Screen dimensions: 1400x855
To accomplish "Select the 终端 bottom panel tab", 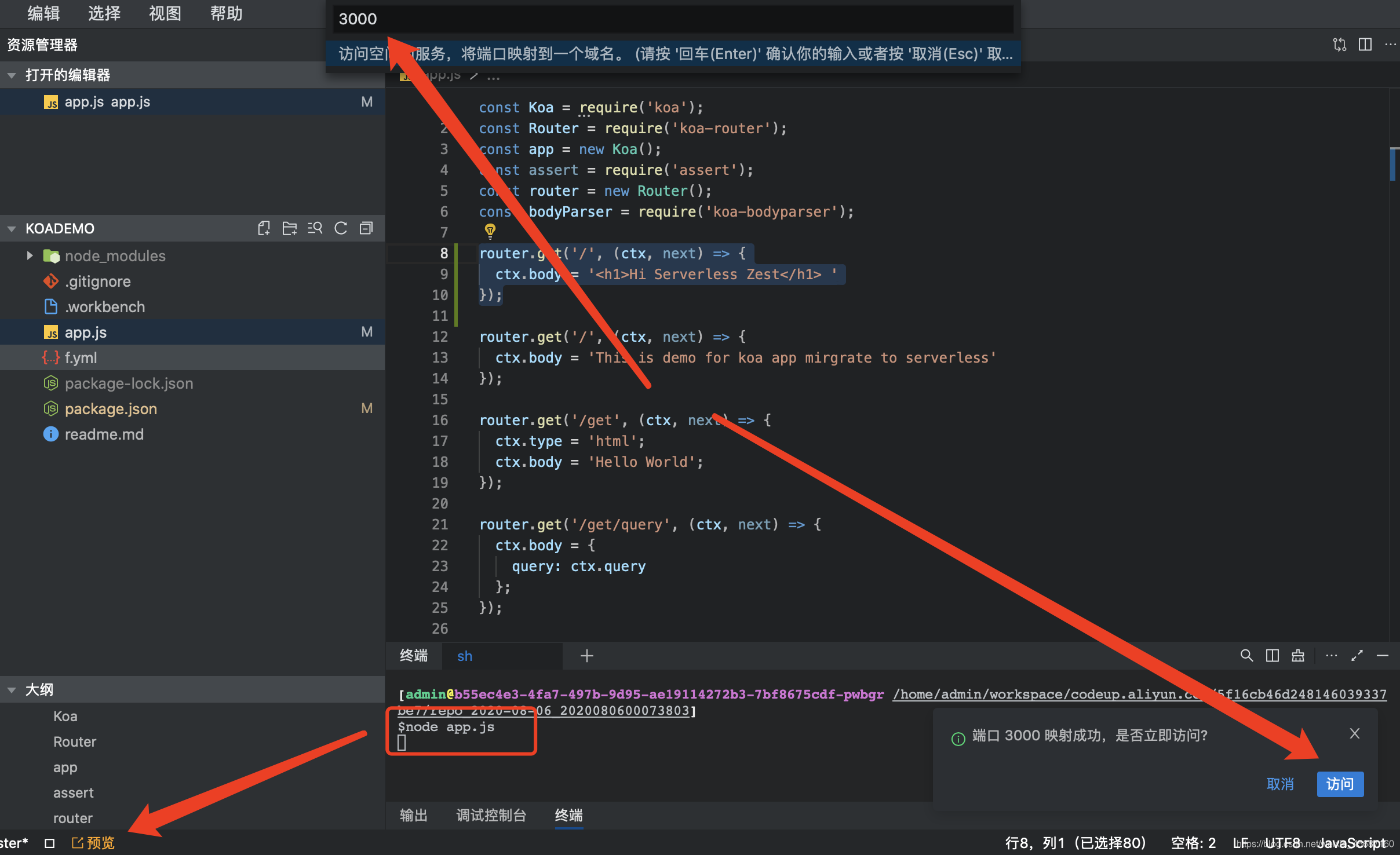I will 568,815.
